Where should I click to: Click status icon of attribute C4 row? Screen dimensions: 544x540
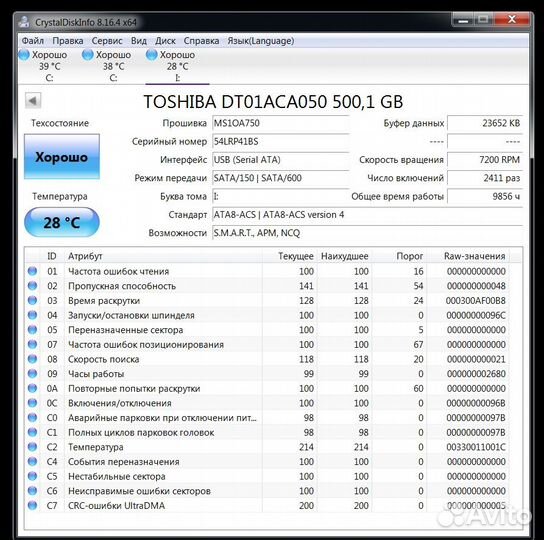point(32,462)
